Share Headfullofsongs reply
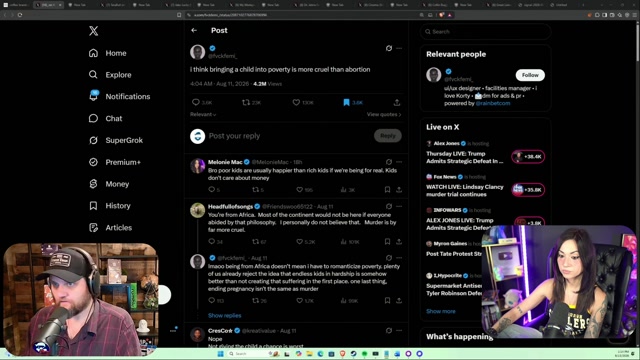Image resolution: width=640 pixels, height=360 pixels. click(x=399, y=242)
